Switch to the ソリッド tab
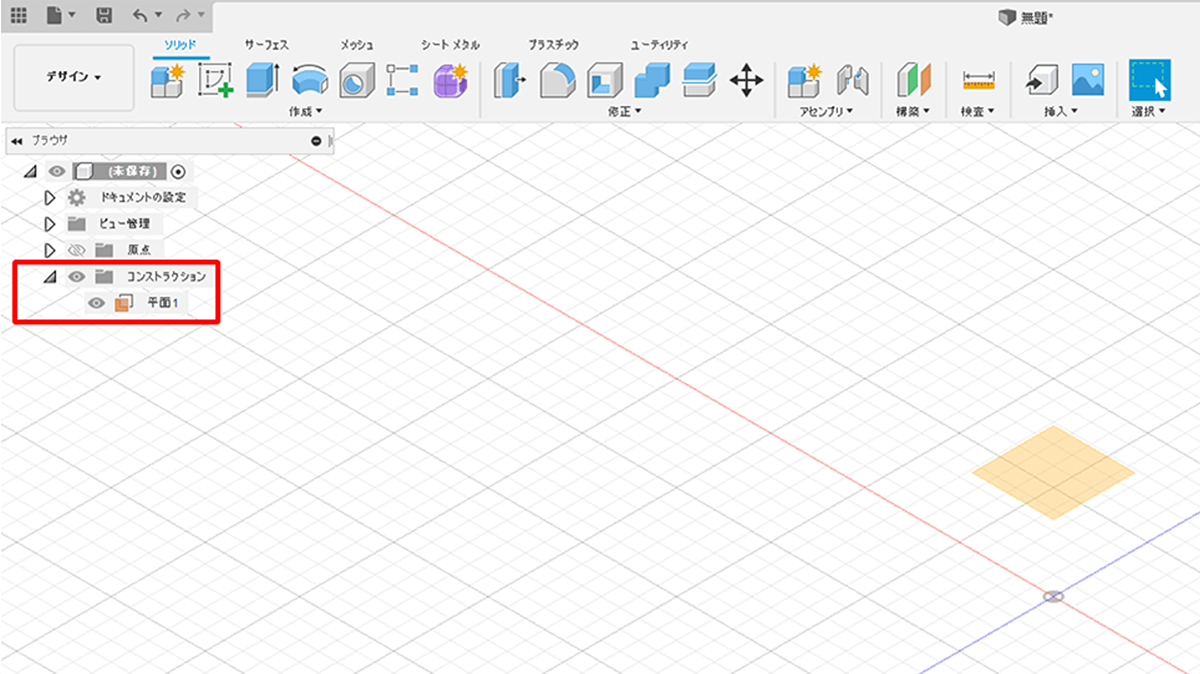 click(x=180, y=45)
